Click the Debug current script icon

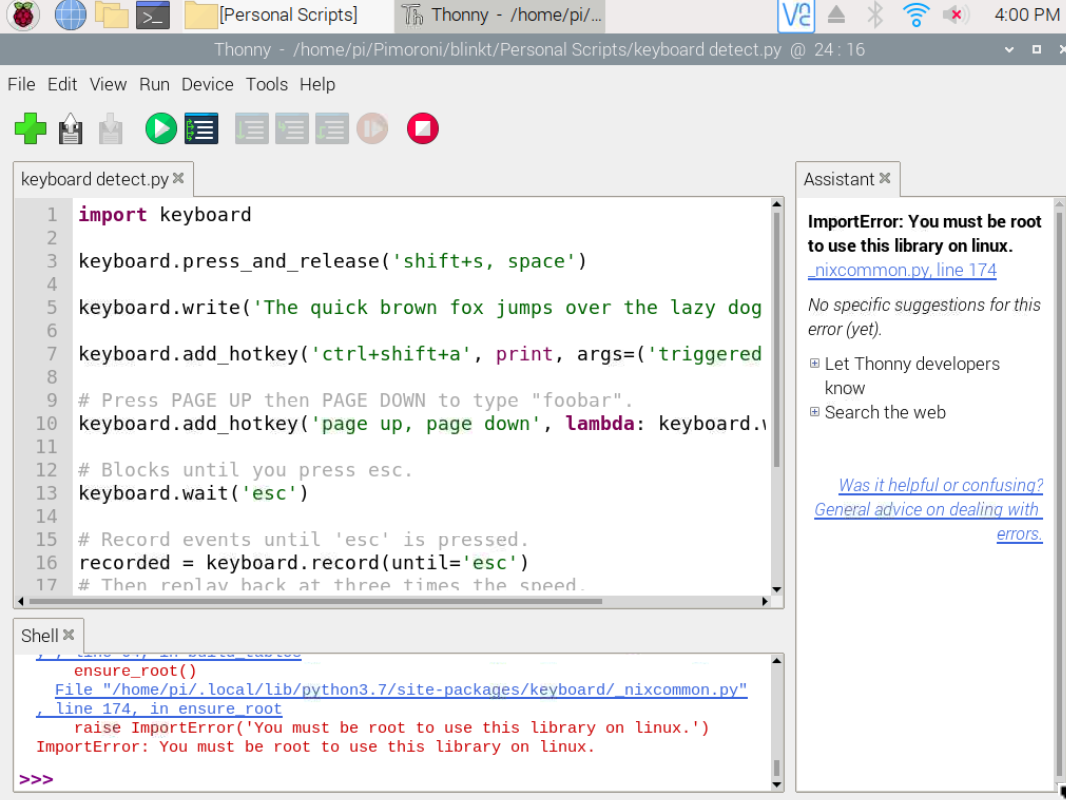201,128
